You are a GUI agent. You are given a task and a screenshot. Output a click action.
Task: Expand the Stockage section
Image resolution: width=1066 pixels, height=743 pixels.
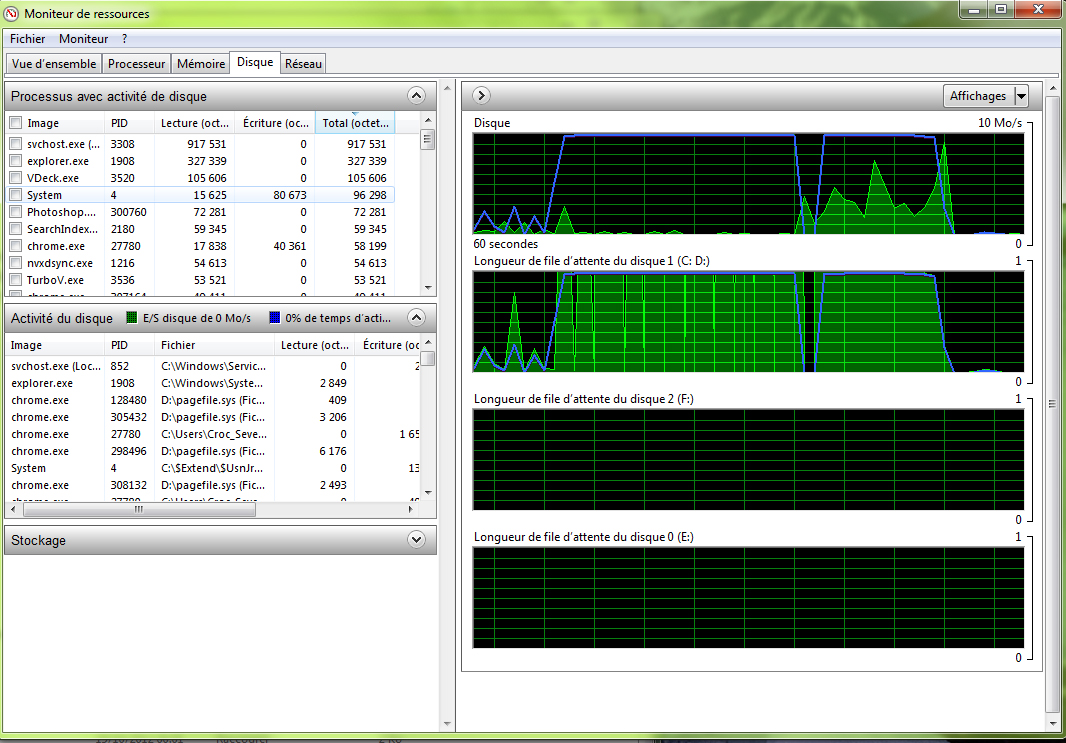(417, 540)
